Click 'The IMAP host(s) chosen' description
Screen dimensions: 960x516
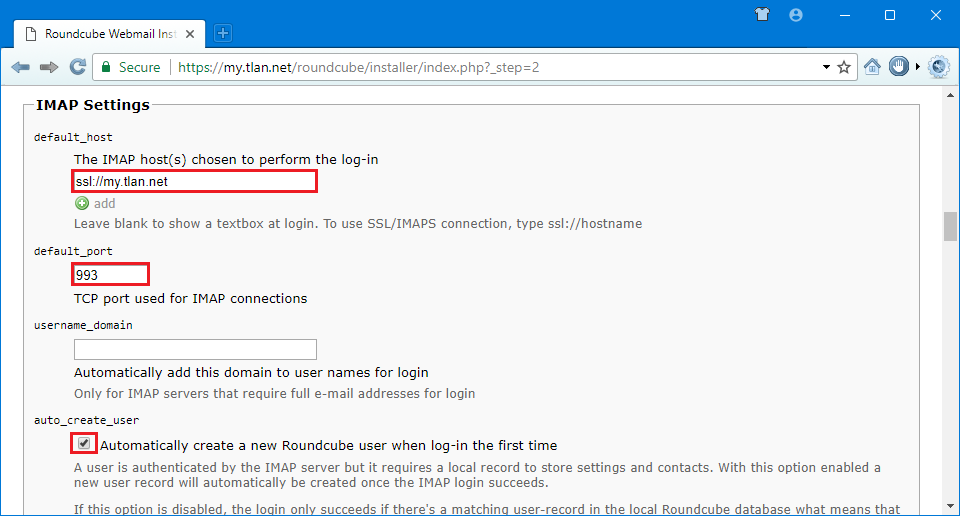[226, 160]
